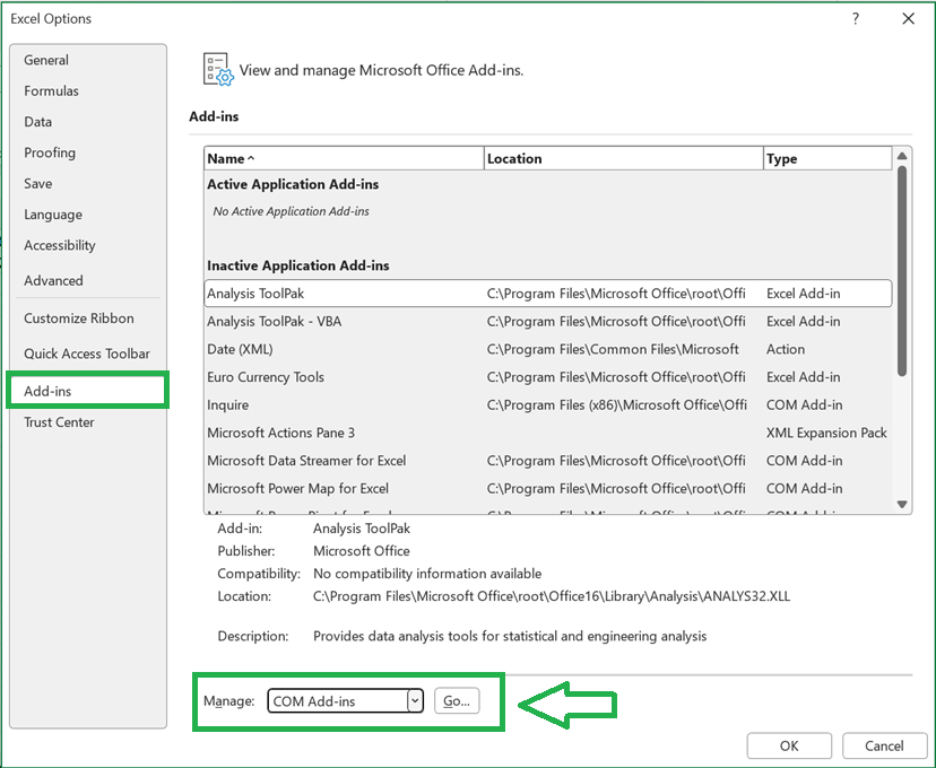This screenshot has height=768, width=936.
Task: Select the Inquire add-in row
Action: click(548, 405)
